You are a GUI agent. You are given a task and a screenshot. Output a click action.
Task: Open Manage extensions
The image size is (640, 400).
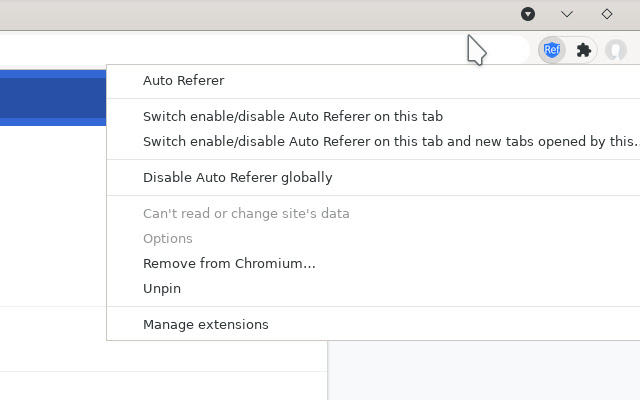205,325
